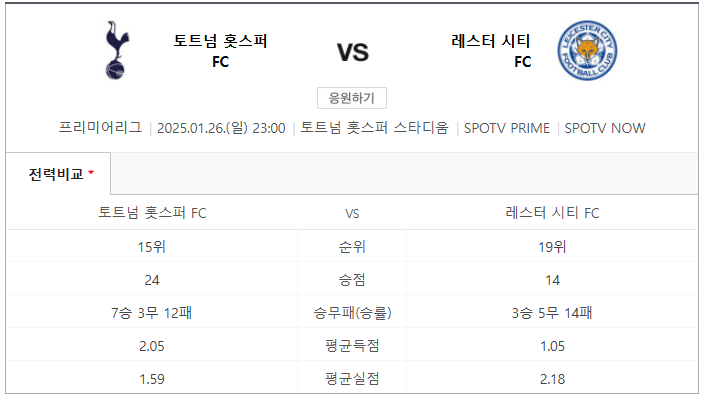Screen dimensions: 704x399
Task: Click the SPOTV NOW broadcaster text
Action: (605, 128)
